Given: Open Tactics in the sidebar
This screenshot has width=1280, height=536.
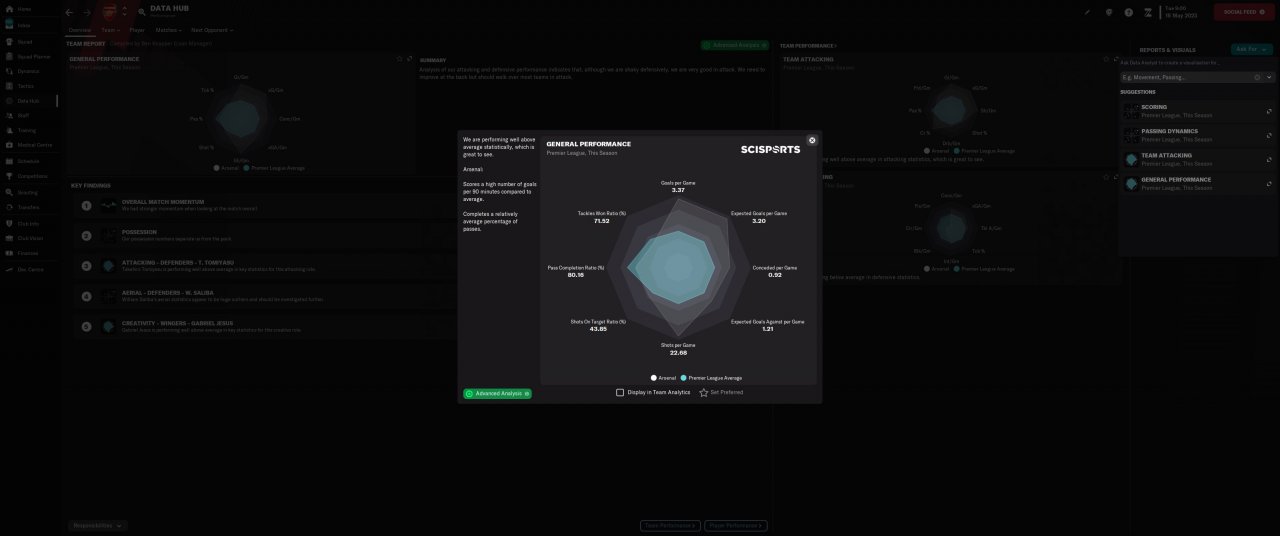Looking at the screenshot, I should click(x=28, y=86).
